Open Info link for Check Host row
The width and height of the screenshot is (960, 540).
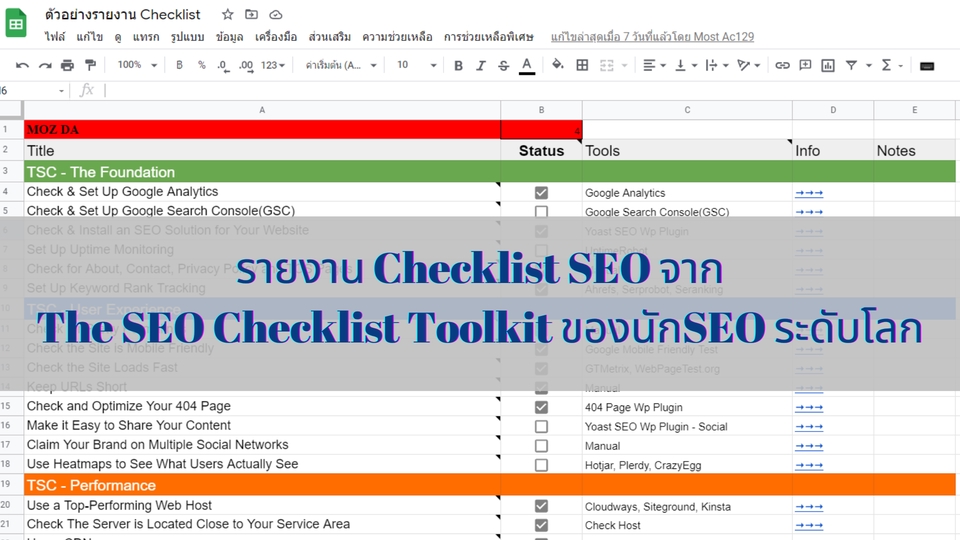[x=809, y=526]
